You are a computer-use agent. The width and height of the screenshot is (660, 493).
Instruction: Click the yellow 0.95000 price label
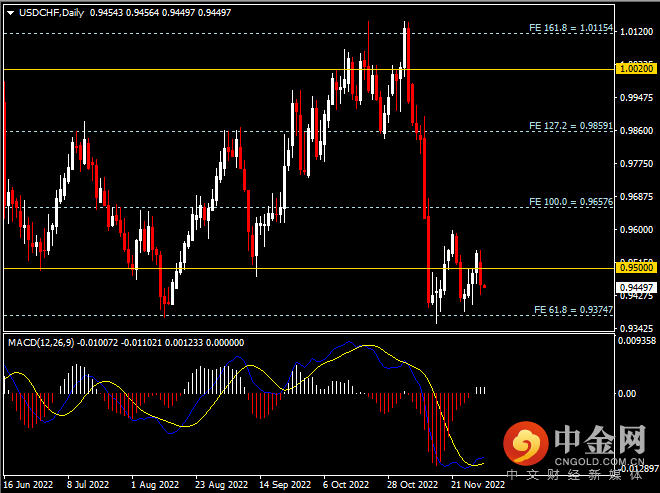click(x=636, y=268)
